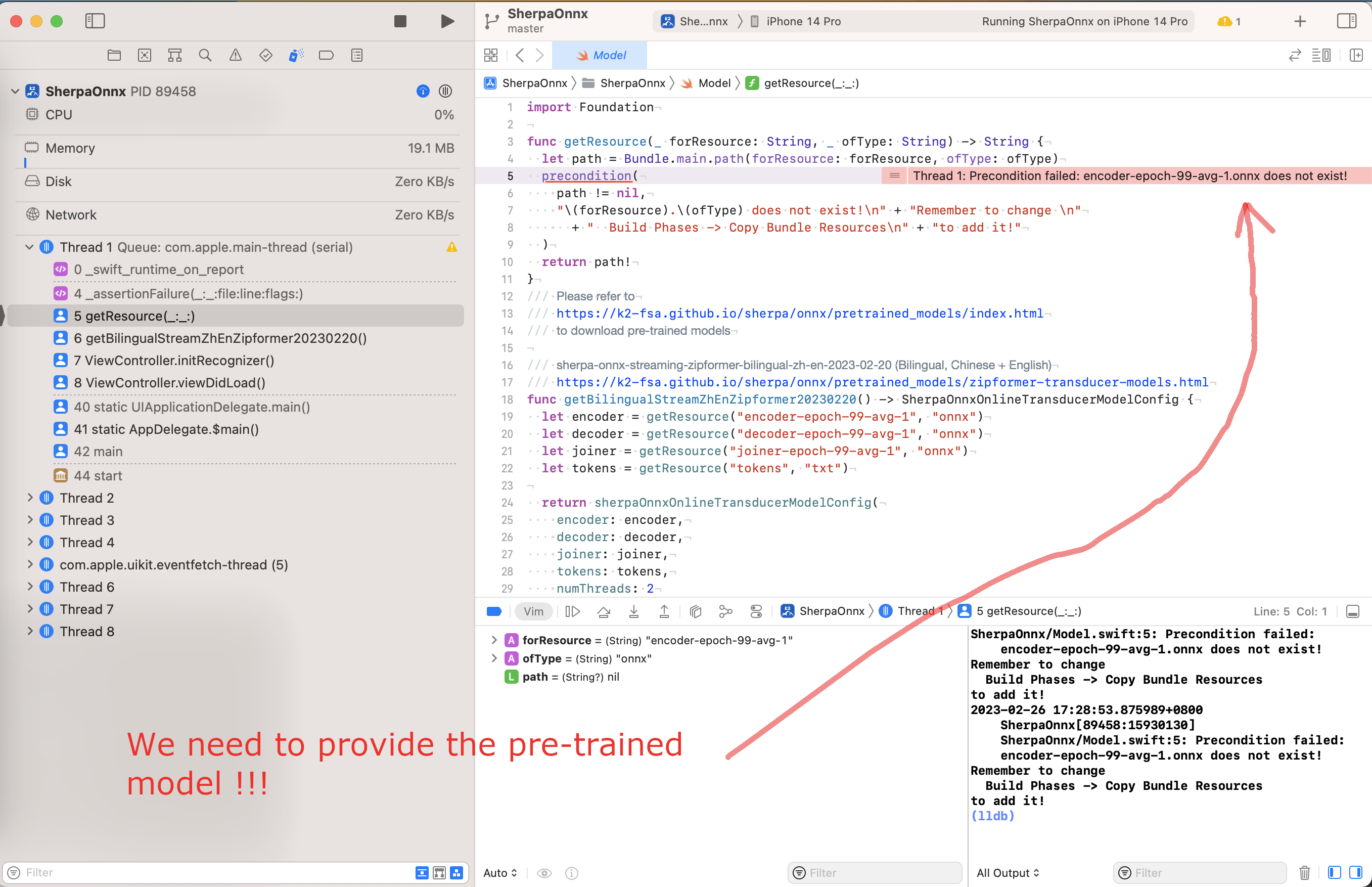Select the Disk gauge row
Viewport: 1372px width, 887px height.
(239, 182)
